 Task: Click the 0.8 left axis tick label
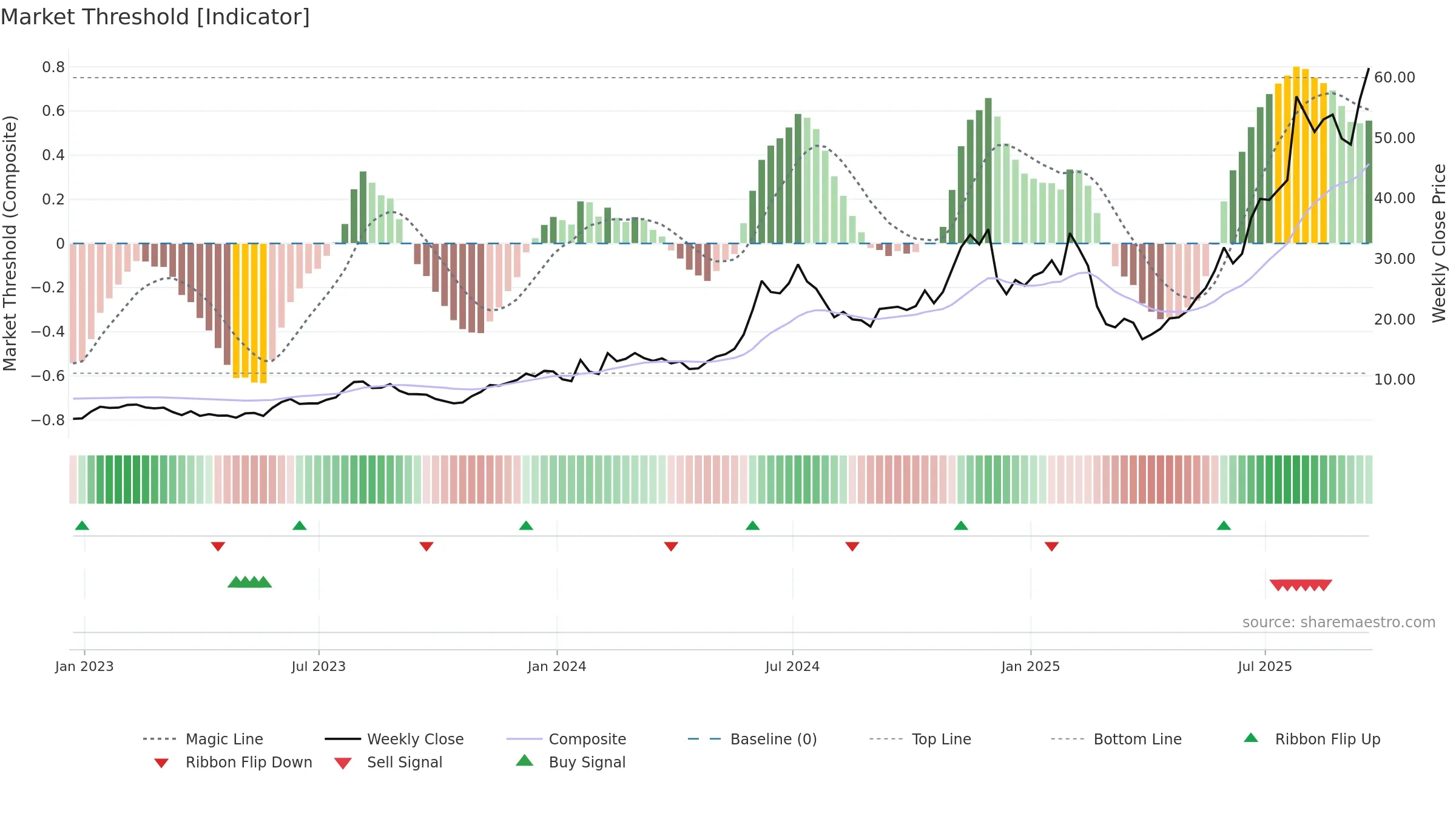(53, 67)
